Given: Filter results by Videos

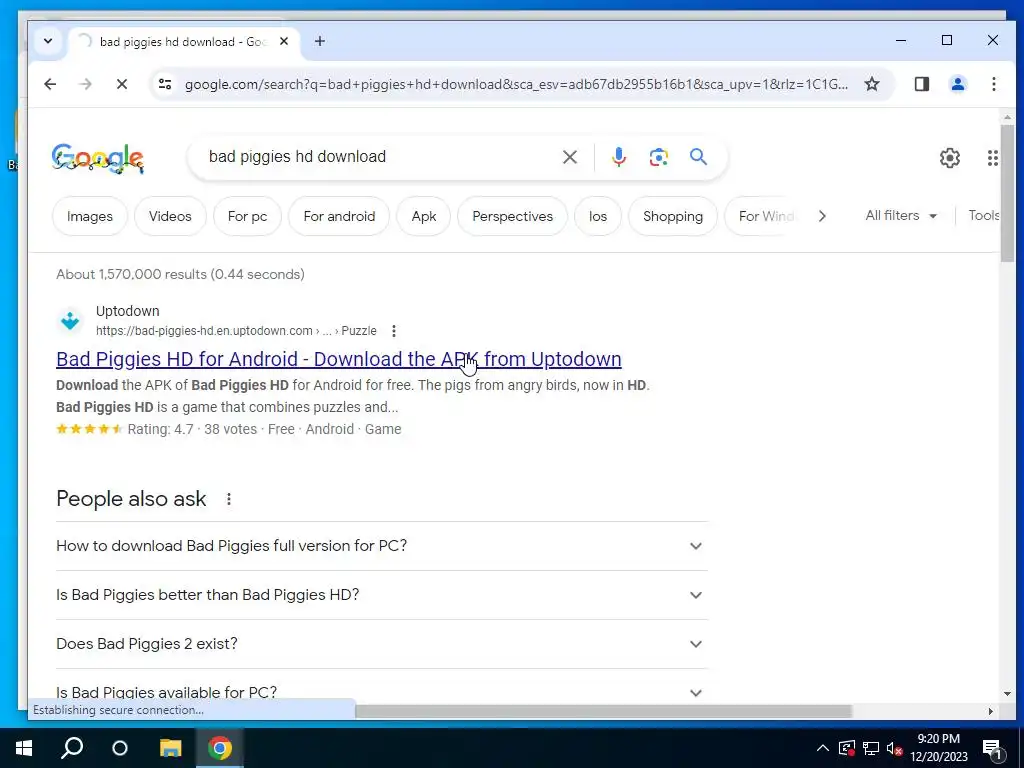Looking at the screenshot, I should coord(170,216).
